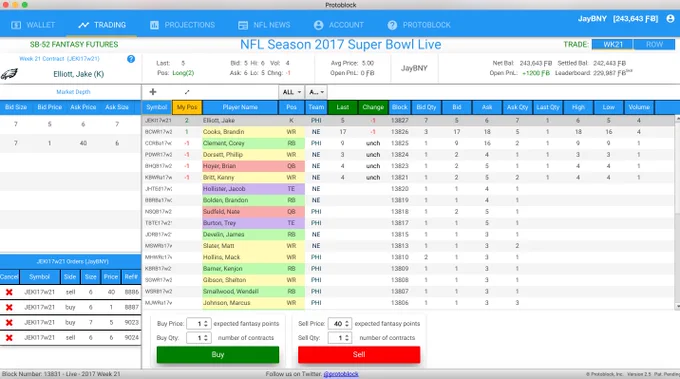This screenshot has width=680, height=379.
Task: Cancel buy order 8887
Action: [x=9, y=307]
